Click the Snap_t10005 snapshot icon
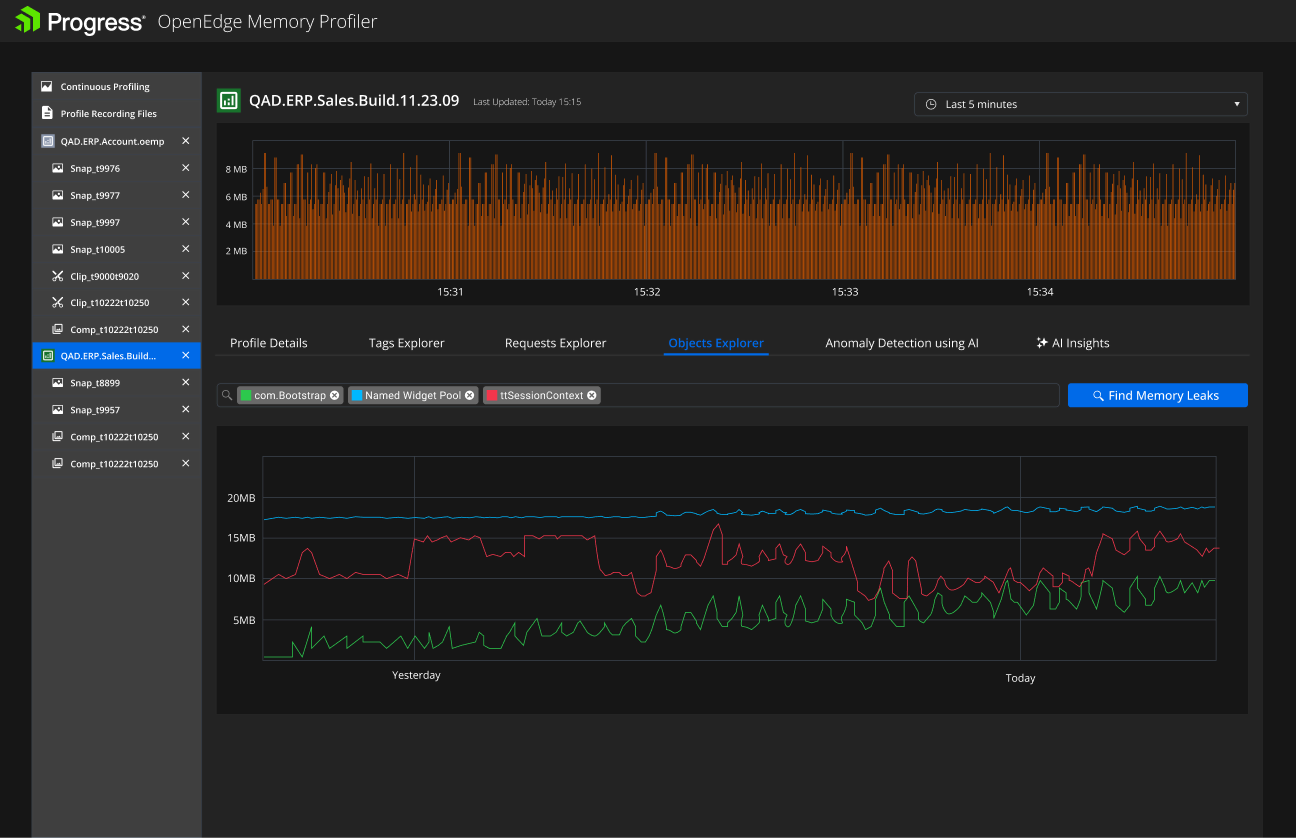1296x838 pixels. point(58,249)
